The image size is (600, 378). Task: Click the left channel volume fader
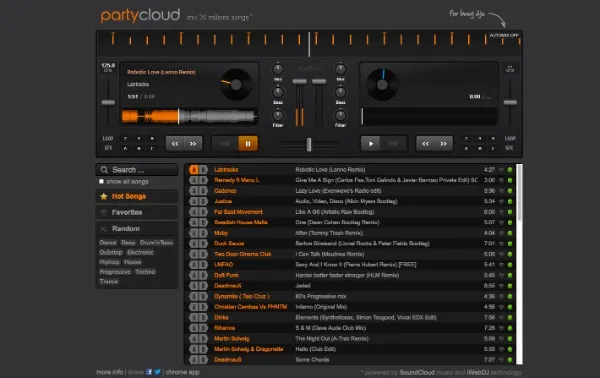pyautogui.click(x=299, y=81)
